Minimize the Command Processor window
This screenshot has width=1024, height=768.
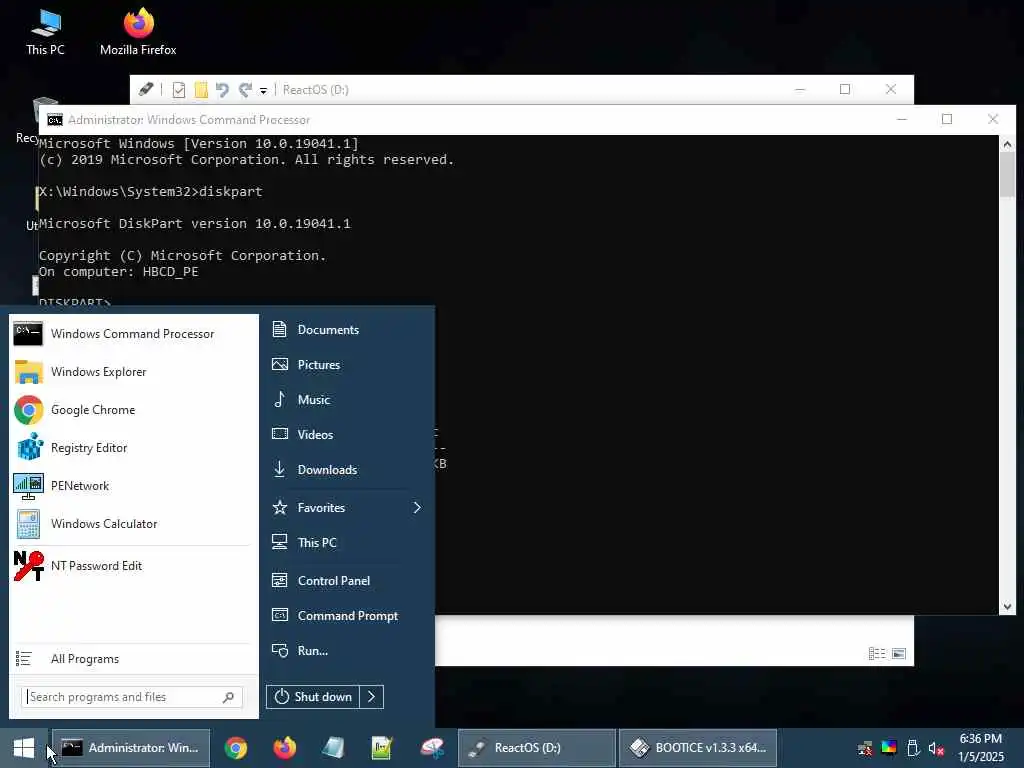(x=902, y=120)
